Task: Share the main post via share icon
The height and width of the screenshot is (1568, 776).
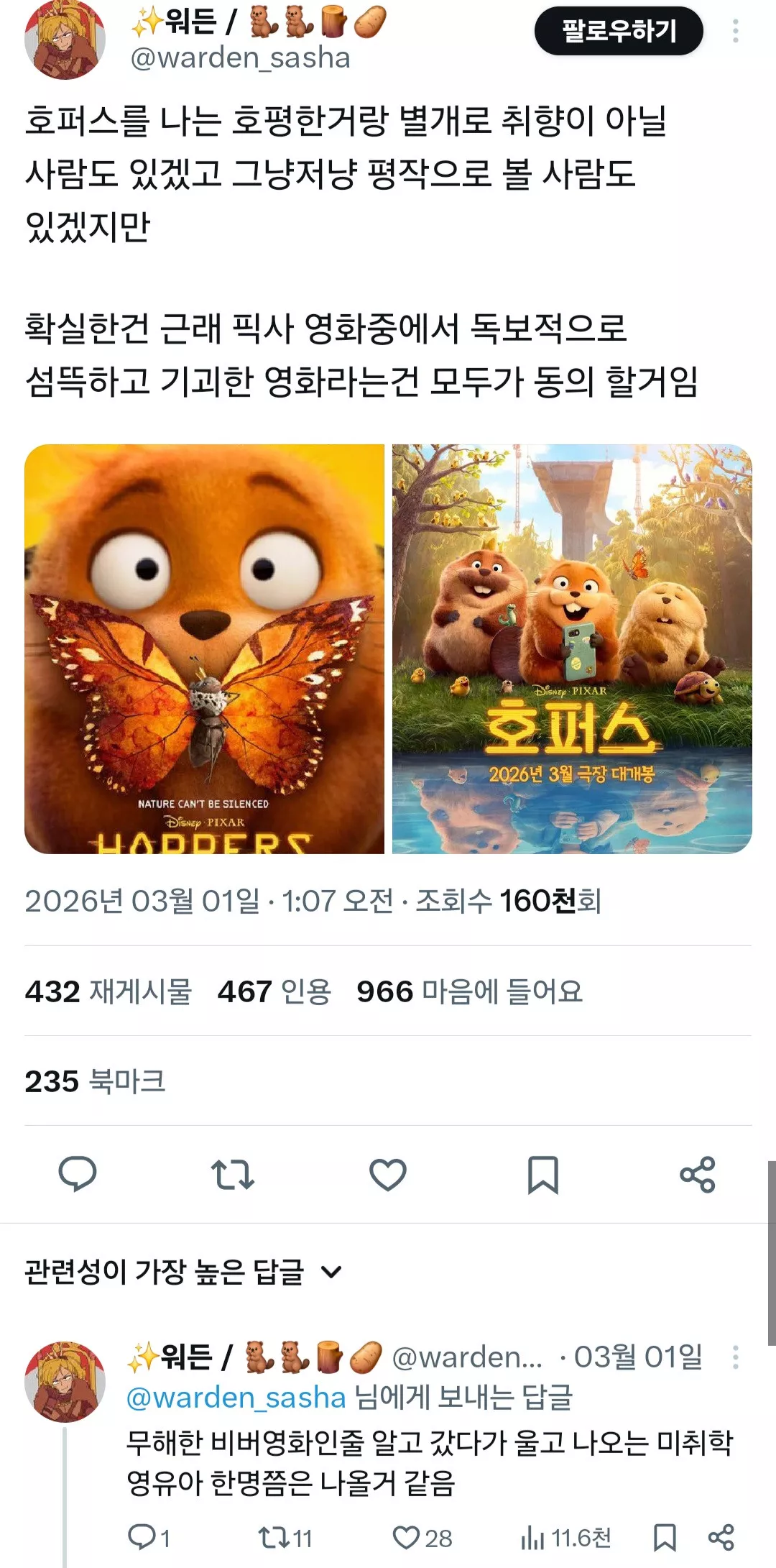Action: point(698,1175)
